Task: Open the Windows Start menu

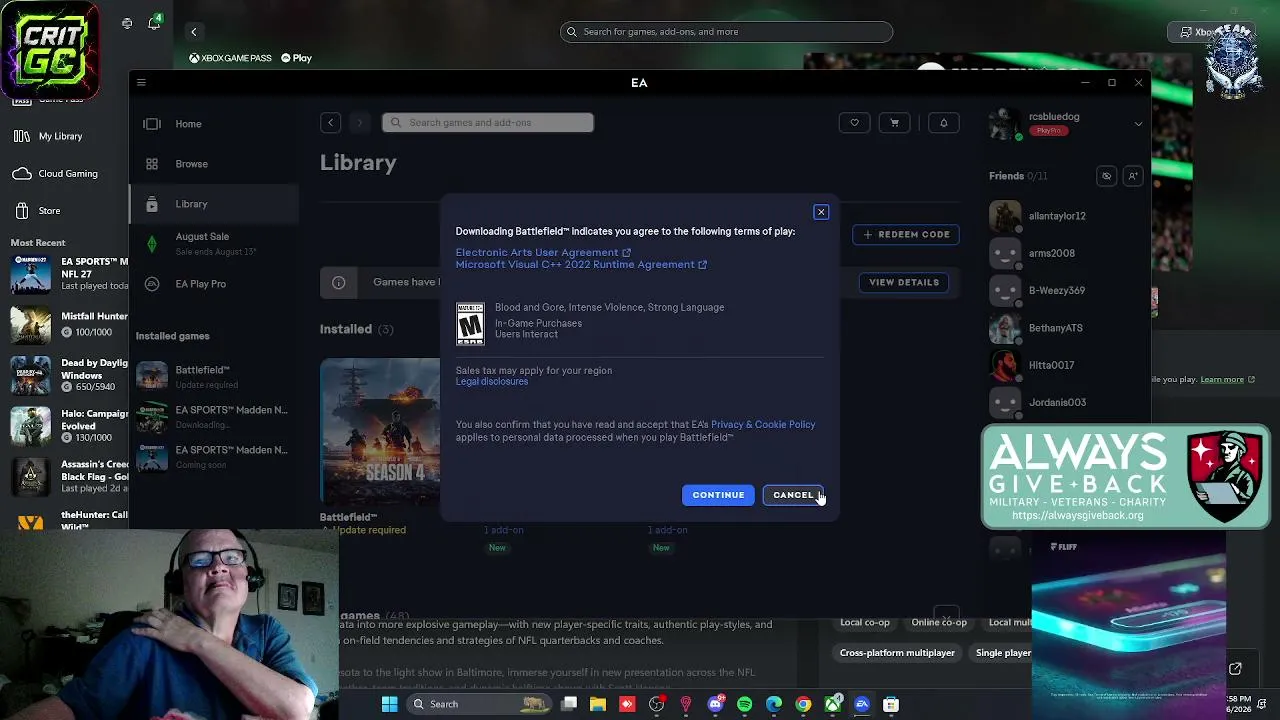Action: (x=389, y=704)
